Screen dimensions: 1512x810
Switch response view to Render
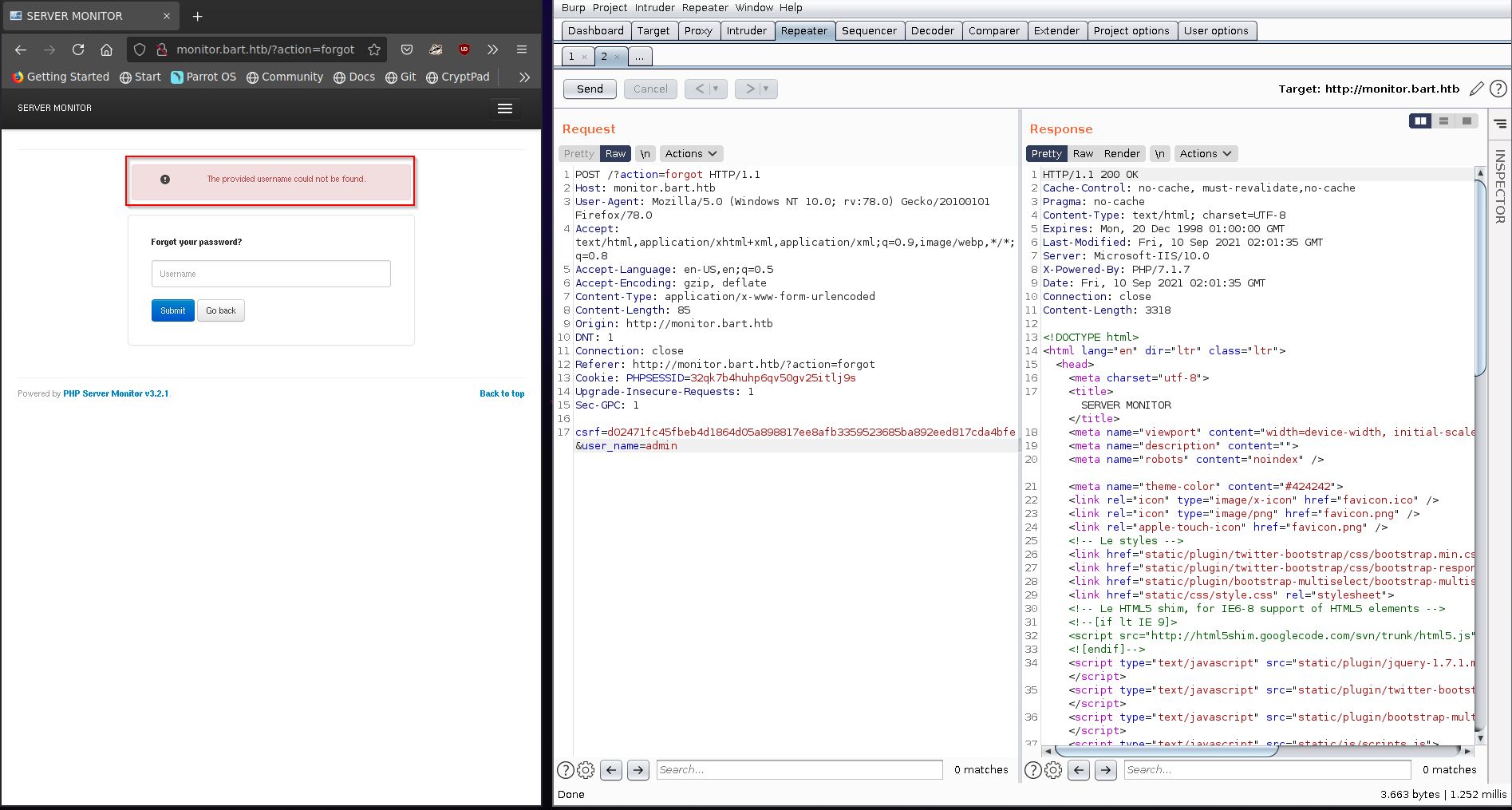coord(1122,153)
